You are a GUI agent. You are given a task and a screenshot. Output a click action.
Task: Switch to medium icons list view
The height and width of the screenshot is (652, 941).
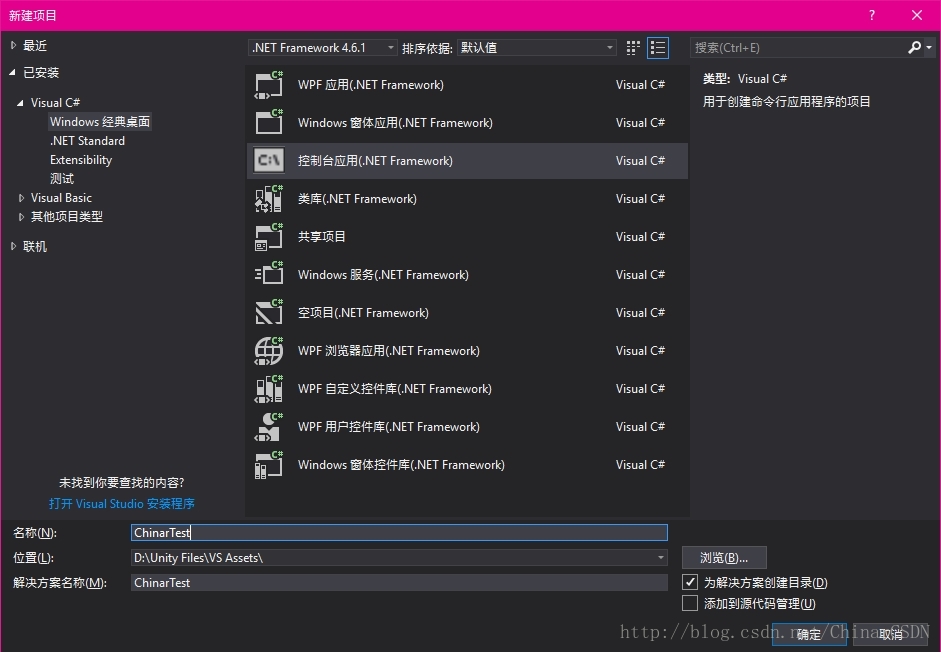[x=658, y=48]
